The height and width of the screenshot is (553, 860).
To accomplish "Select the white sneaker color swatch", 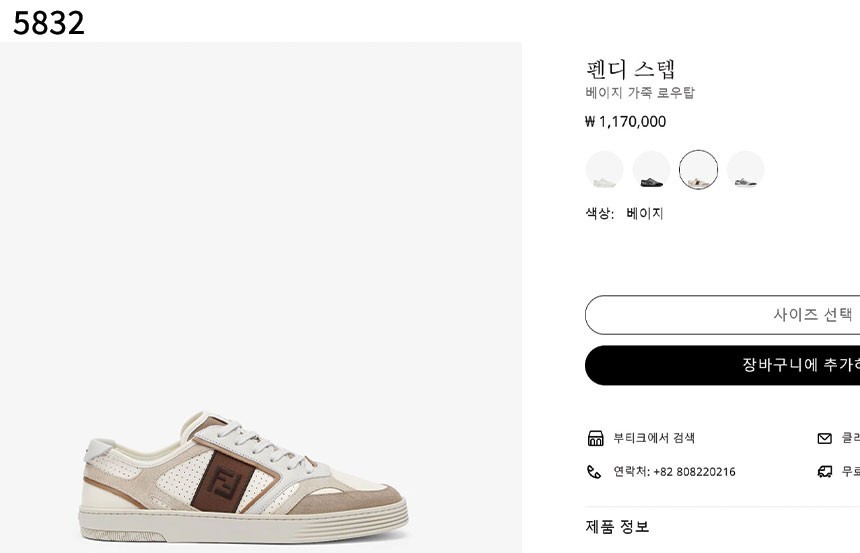I will (x=604, y=170).
